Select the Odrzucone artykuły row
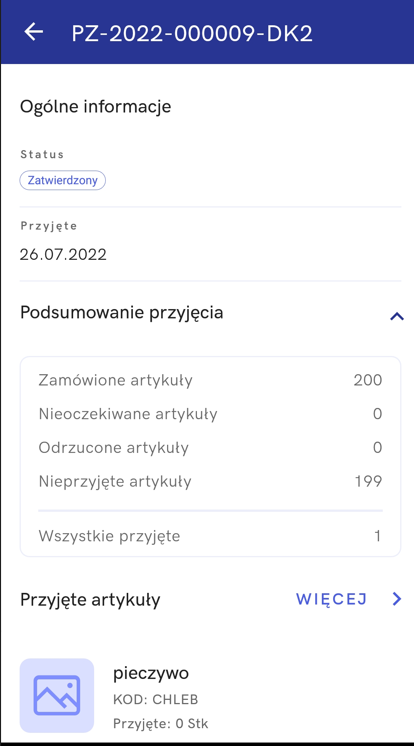The image size is (414, 746). (210, 448)
